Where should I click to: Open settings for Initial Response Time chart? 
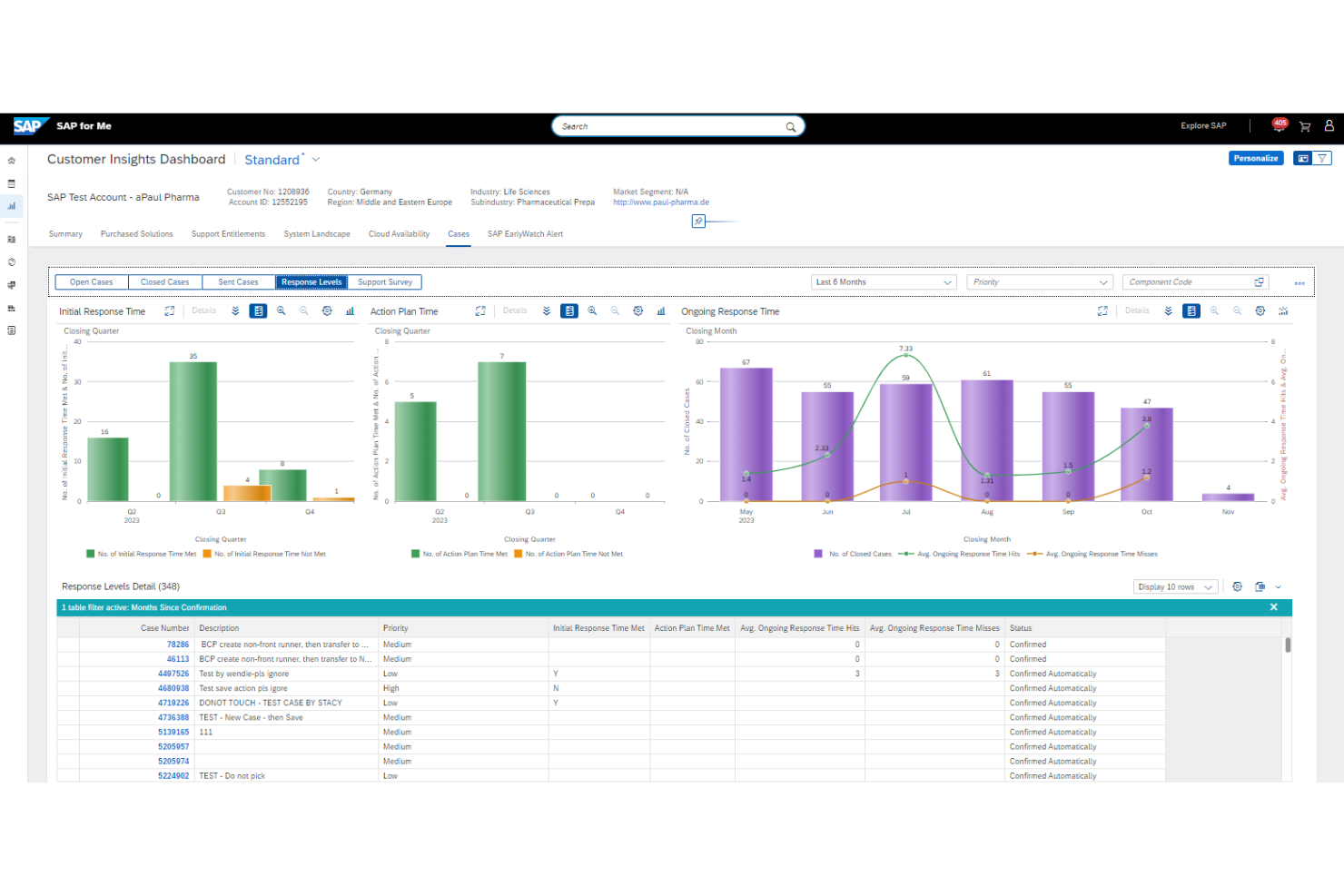click(x=327, y=311)
